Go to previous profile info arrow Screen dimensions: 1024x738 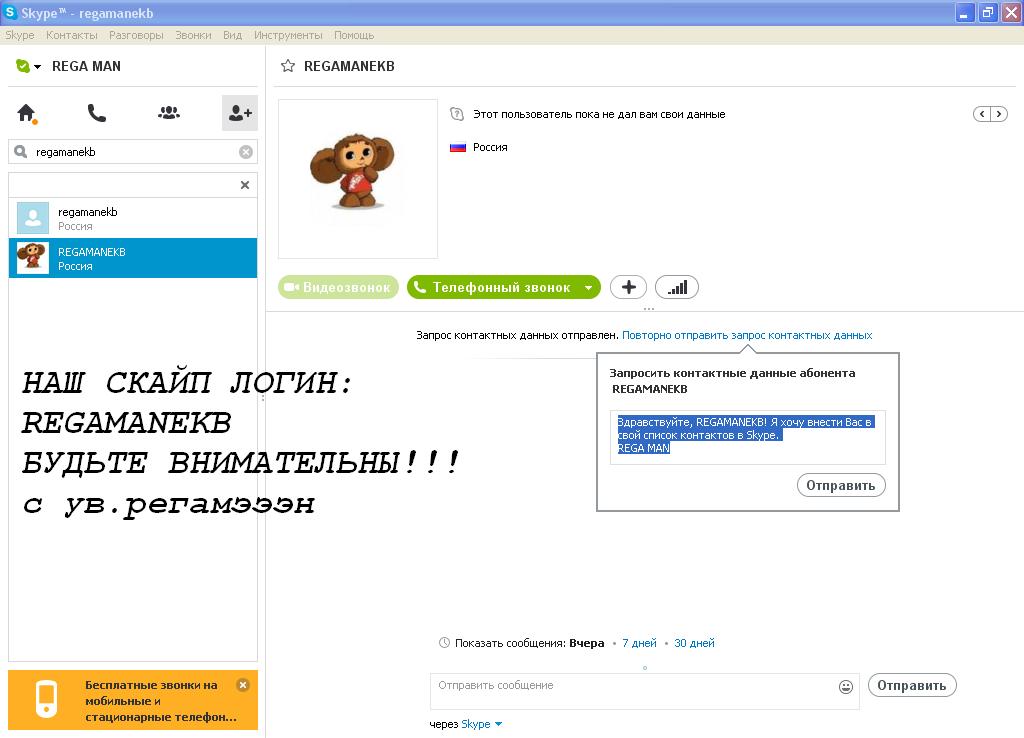(982, 114)
